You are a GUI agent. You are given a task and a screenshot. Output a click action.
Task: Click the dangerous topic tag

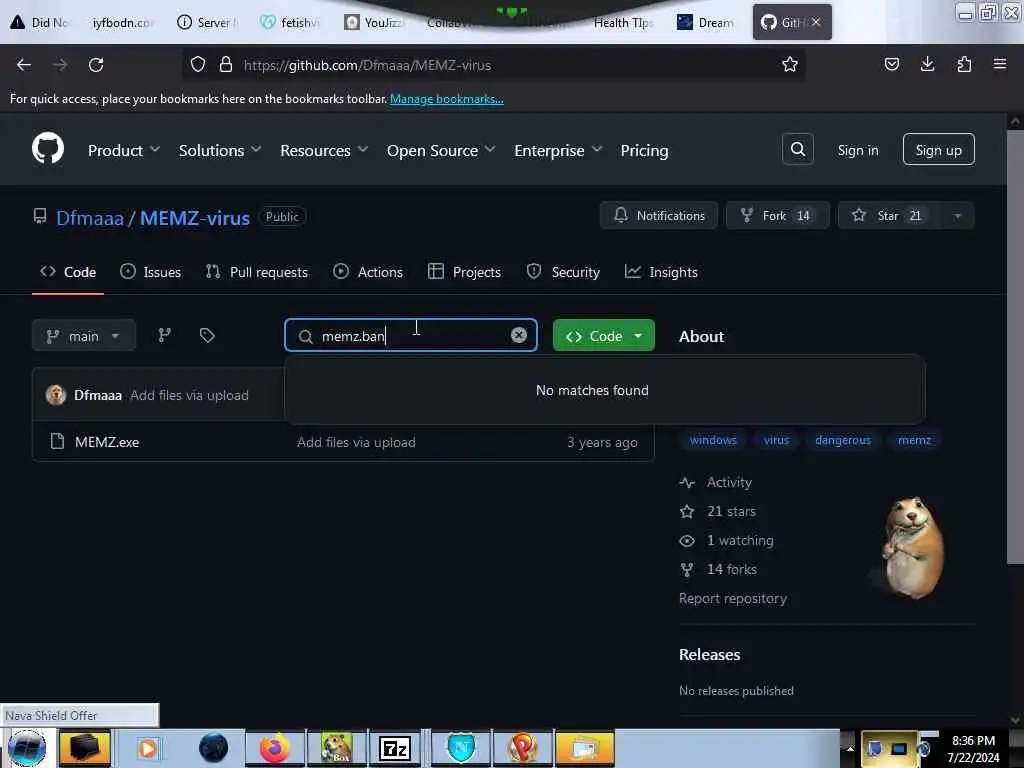click(x=842, y=440)
